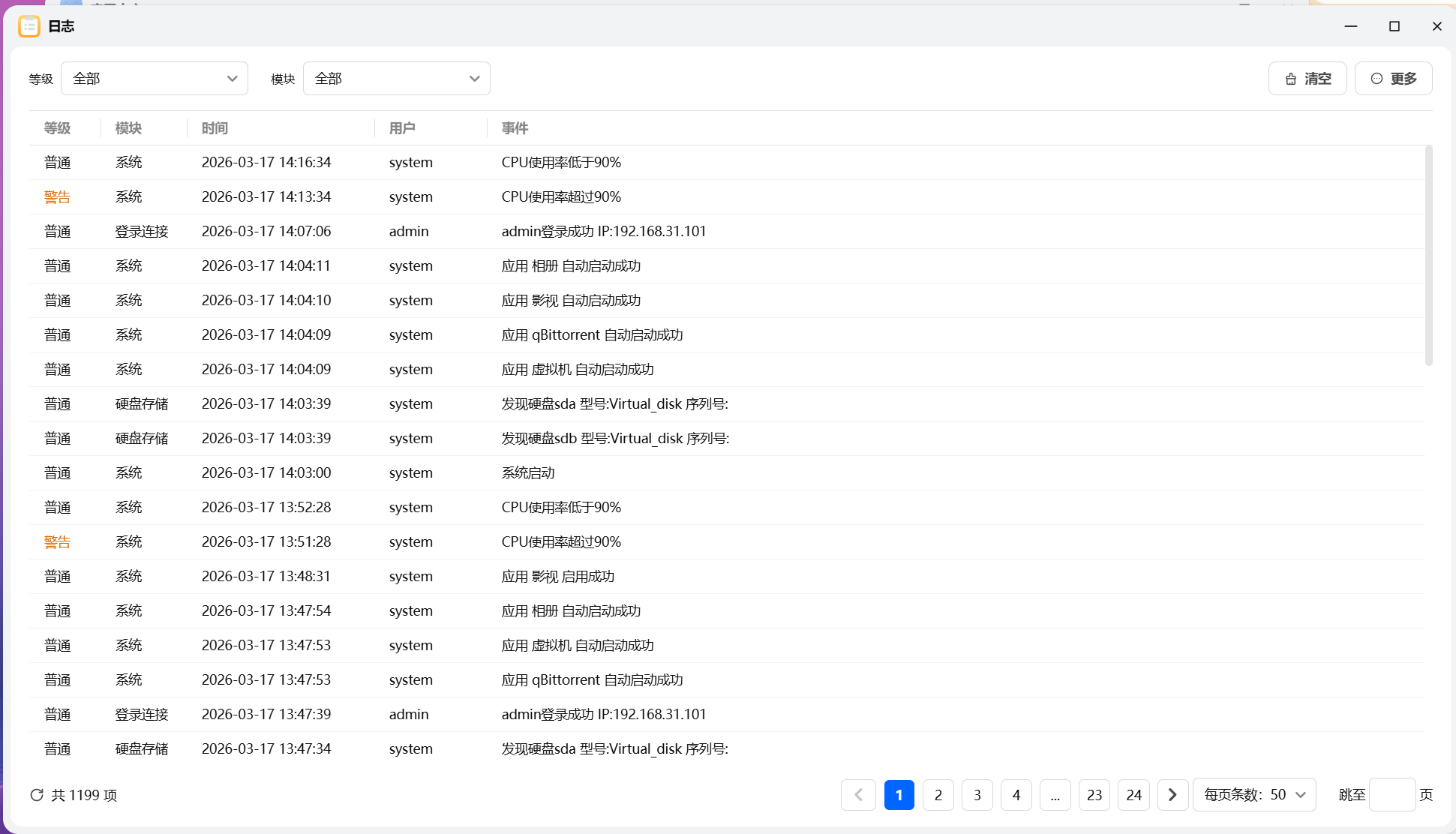Click the 跳至 page number input field
This screenshot has width=1456, height=834.
1391,795
